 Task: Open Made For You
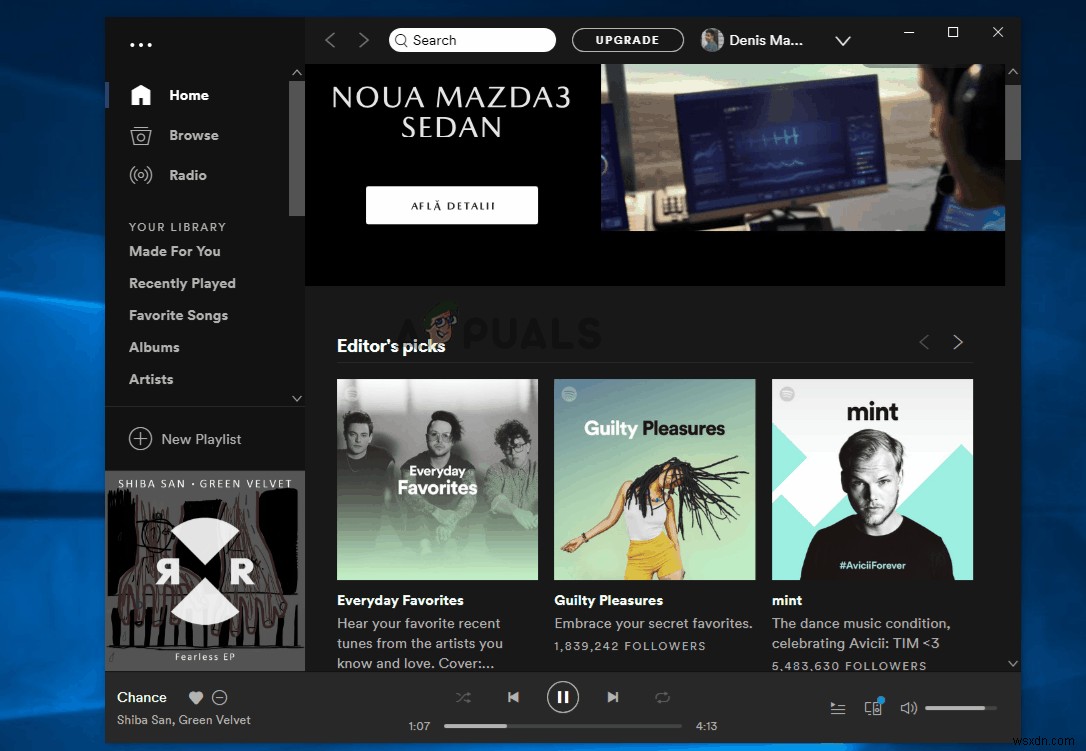click(175, 251)
